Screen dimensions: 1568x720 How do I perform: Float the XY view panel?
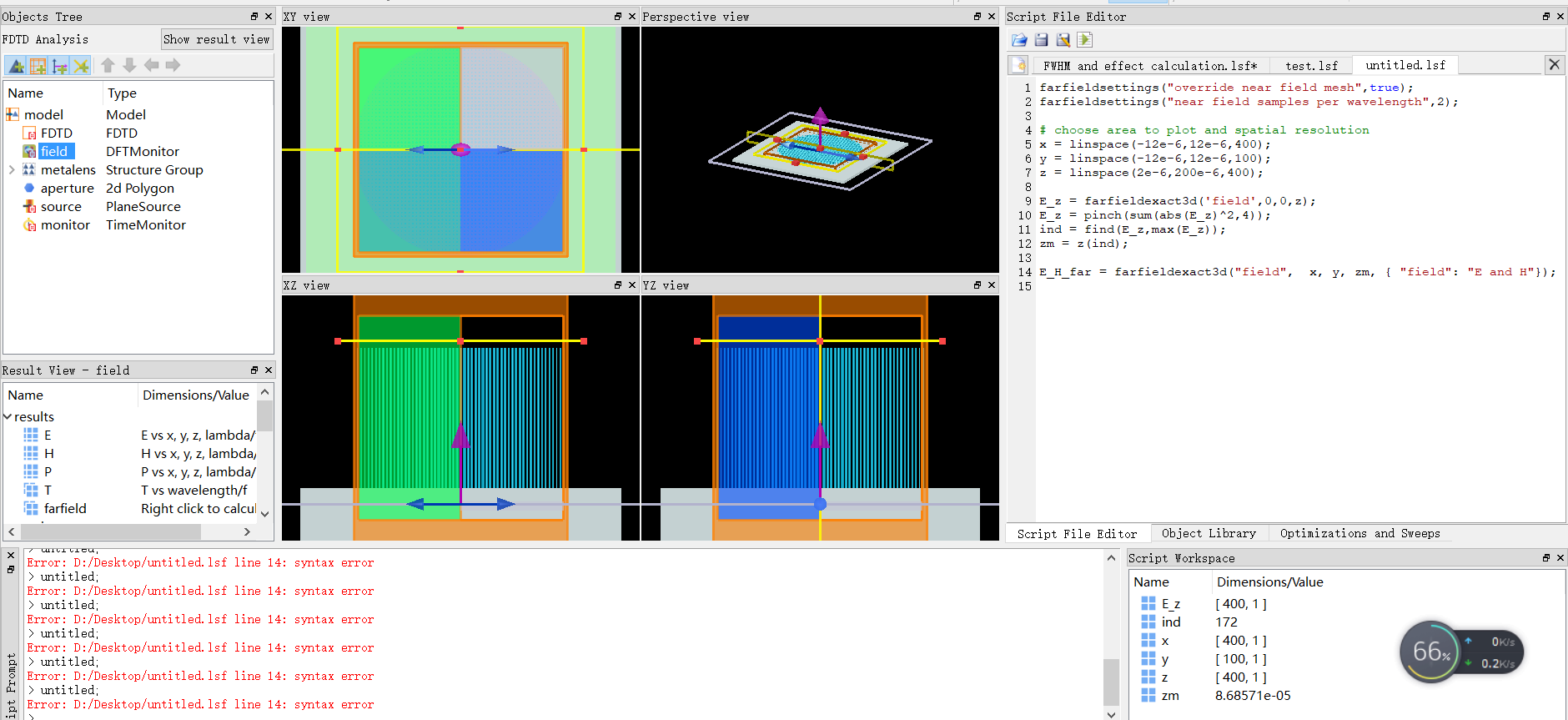pos(618,17)
